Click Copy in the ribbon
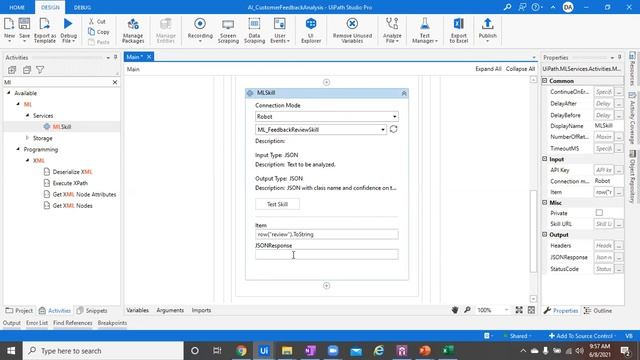This screenshot has height=360, width=640. coord(99,31)
